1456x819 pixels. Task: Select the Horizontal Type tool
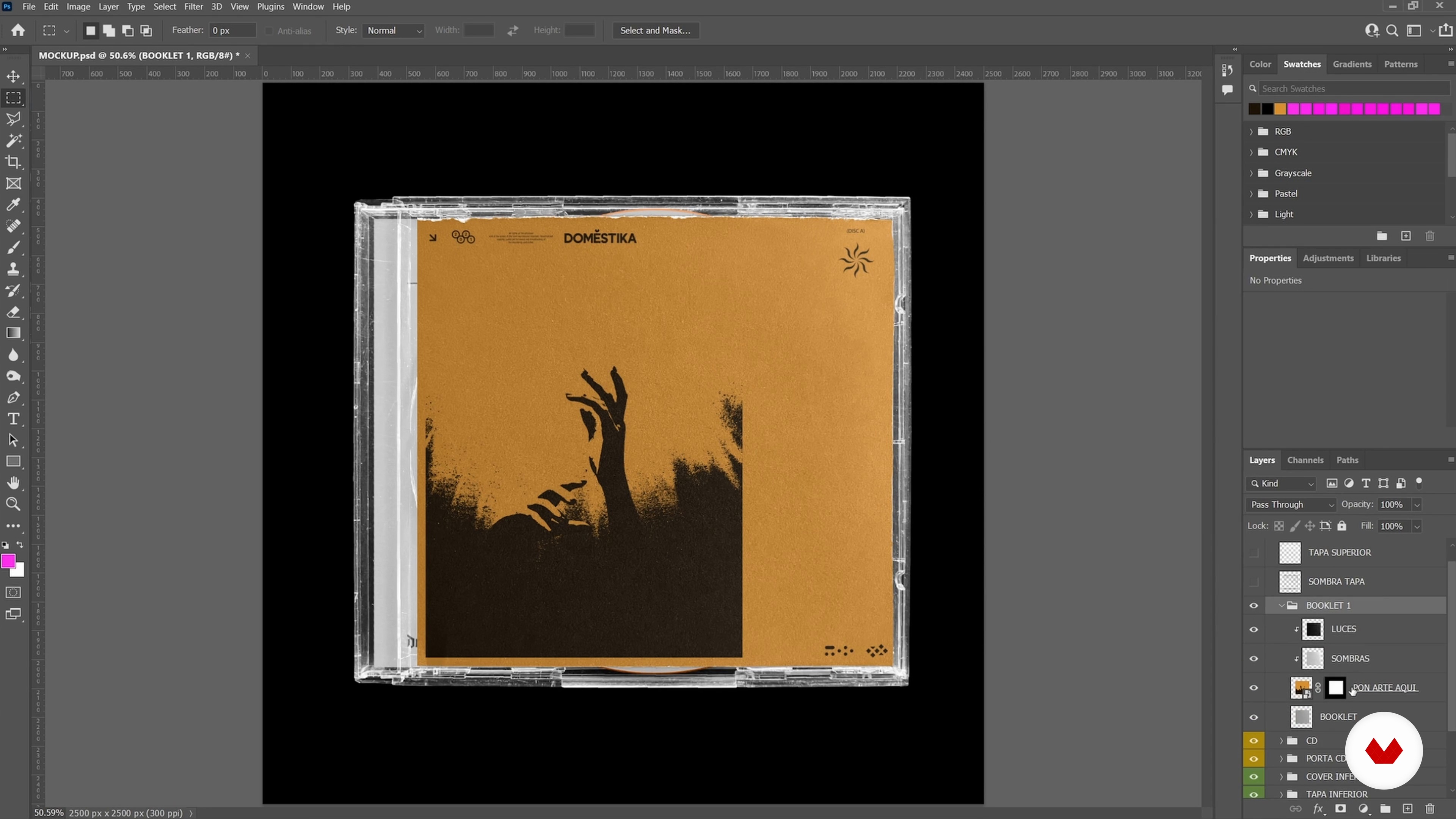14,419
